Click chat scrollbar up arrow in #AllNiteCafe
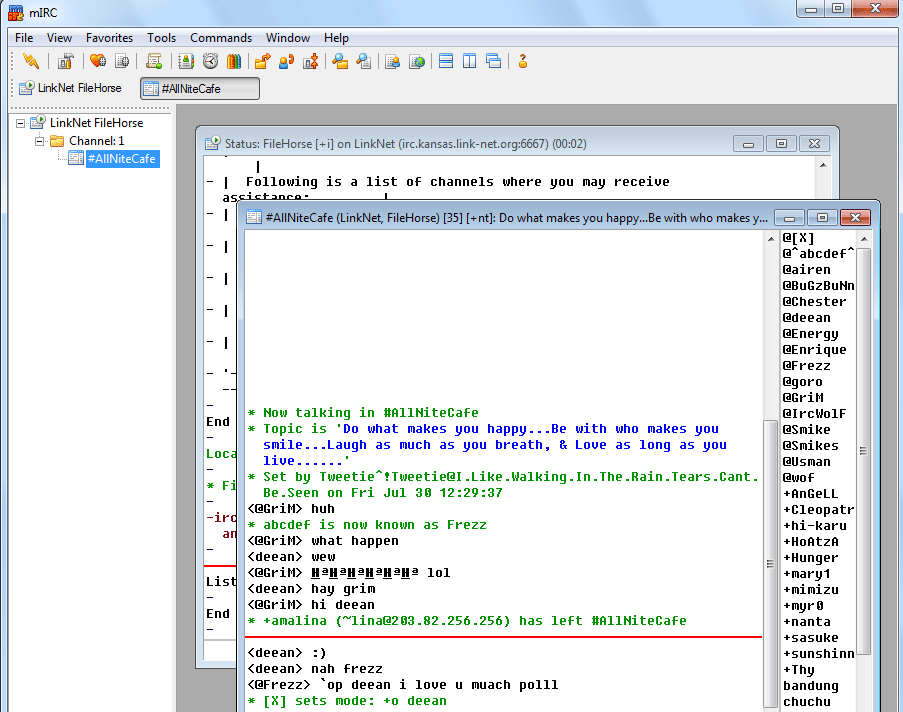 coord(771,238)
